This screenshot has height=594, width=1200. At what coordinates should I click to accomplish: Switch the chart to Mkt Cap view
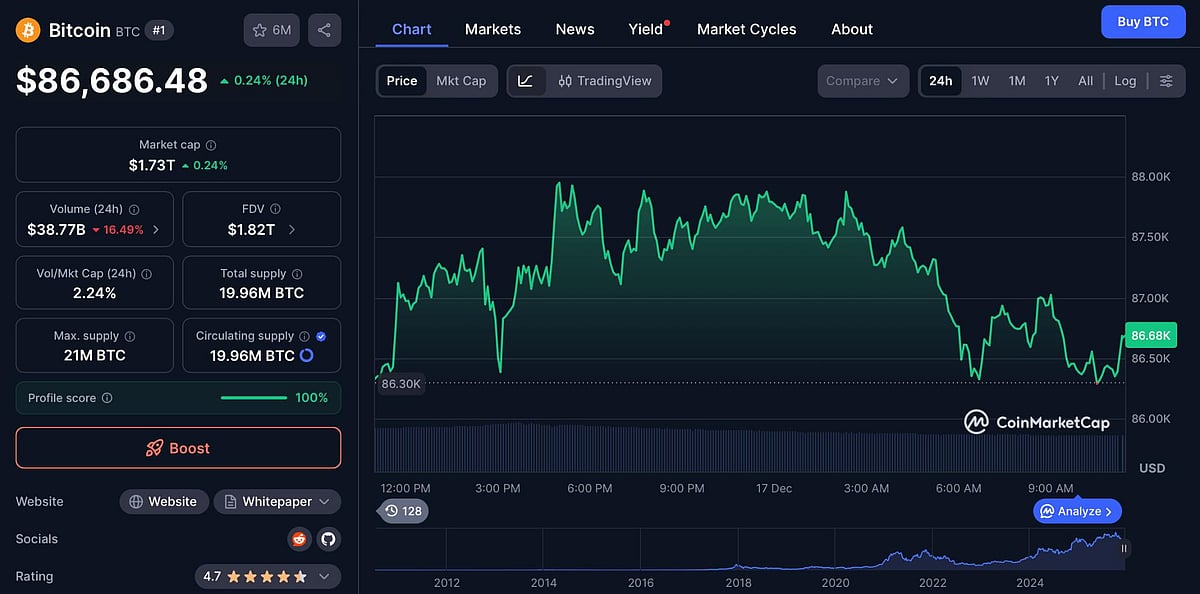tap(462, 81)
